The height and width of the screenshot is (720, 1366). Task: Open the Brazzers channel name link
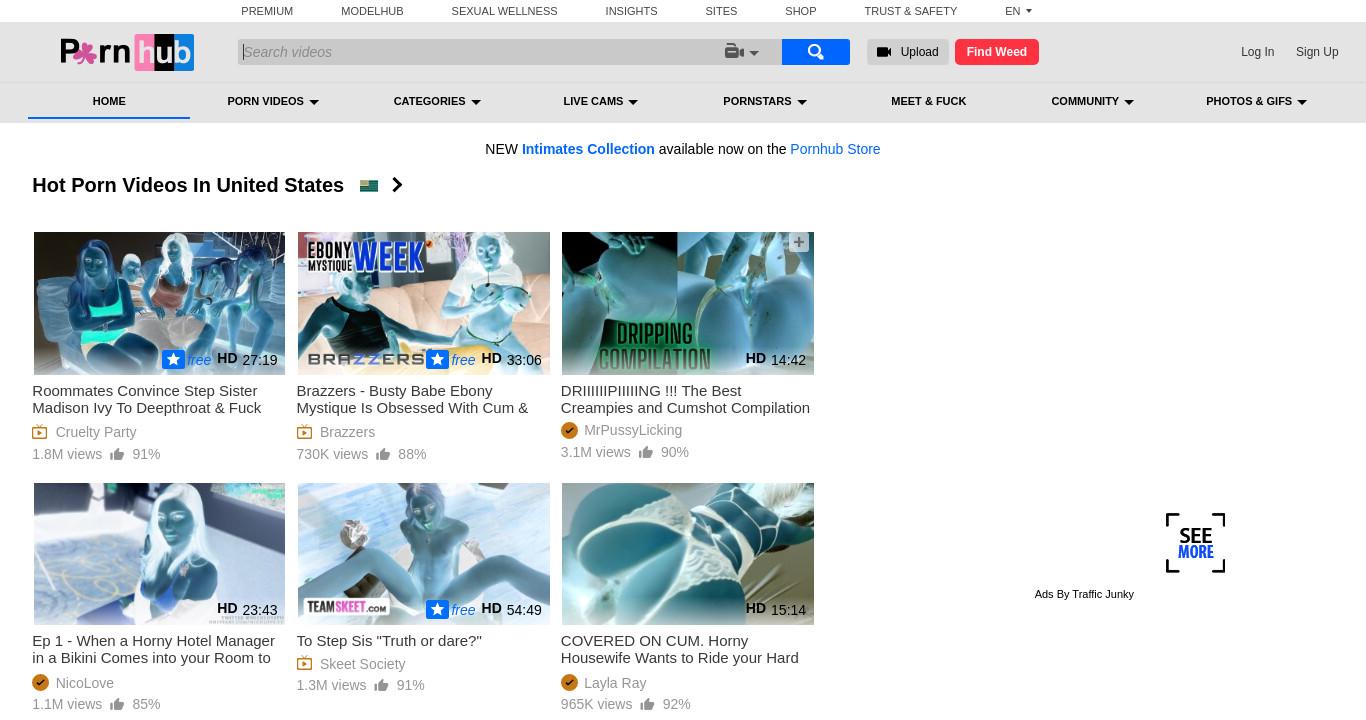point(347,432)
